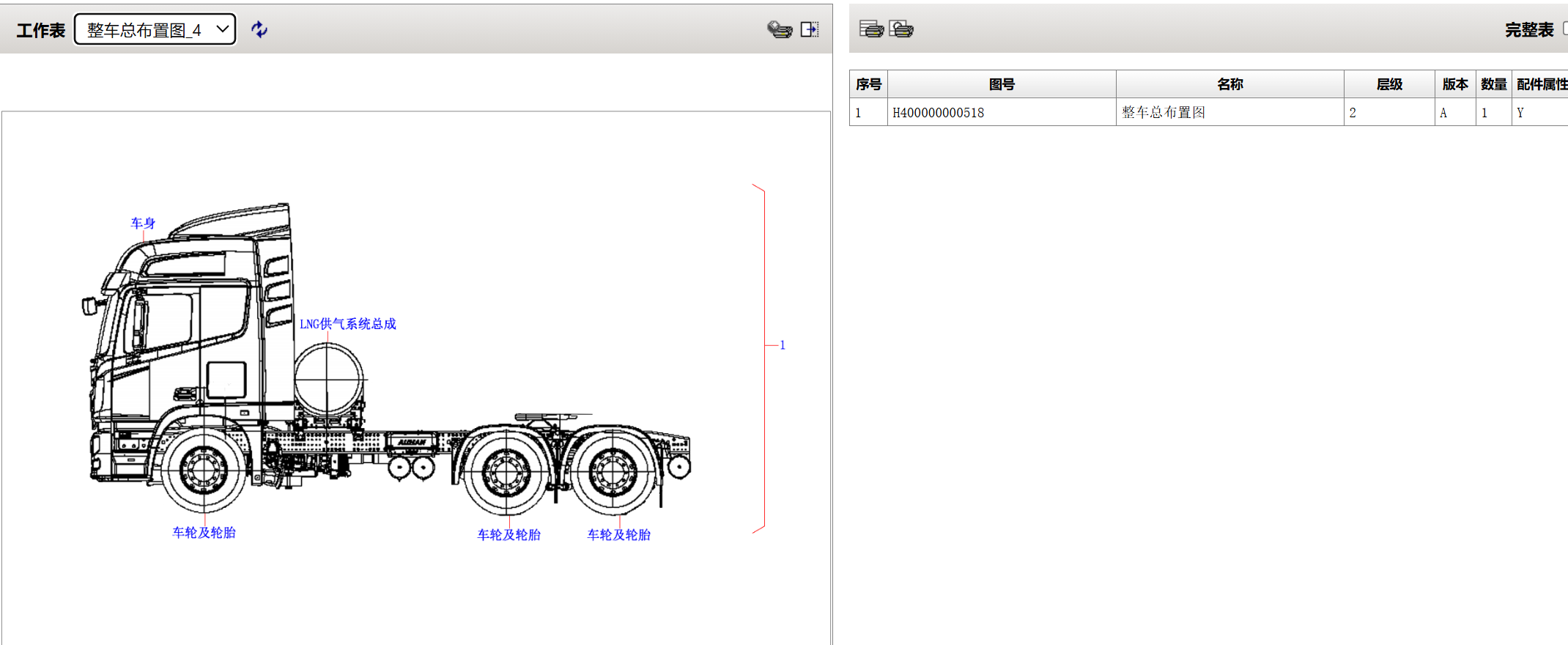This screenshot has height=645, width=1568.
Task: Select the 车身 label on the truck diagram
Action: pos(143,223)
